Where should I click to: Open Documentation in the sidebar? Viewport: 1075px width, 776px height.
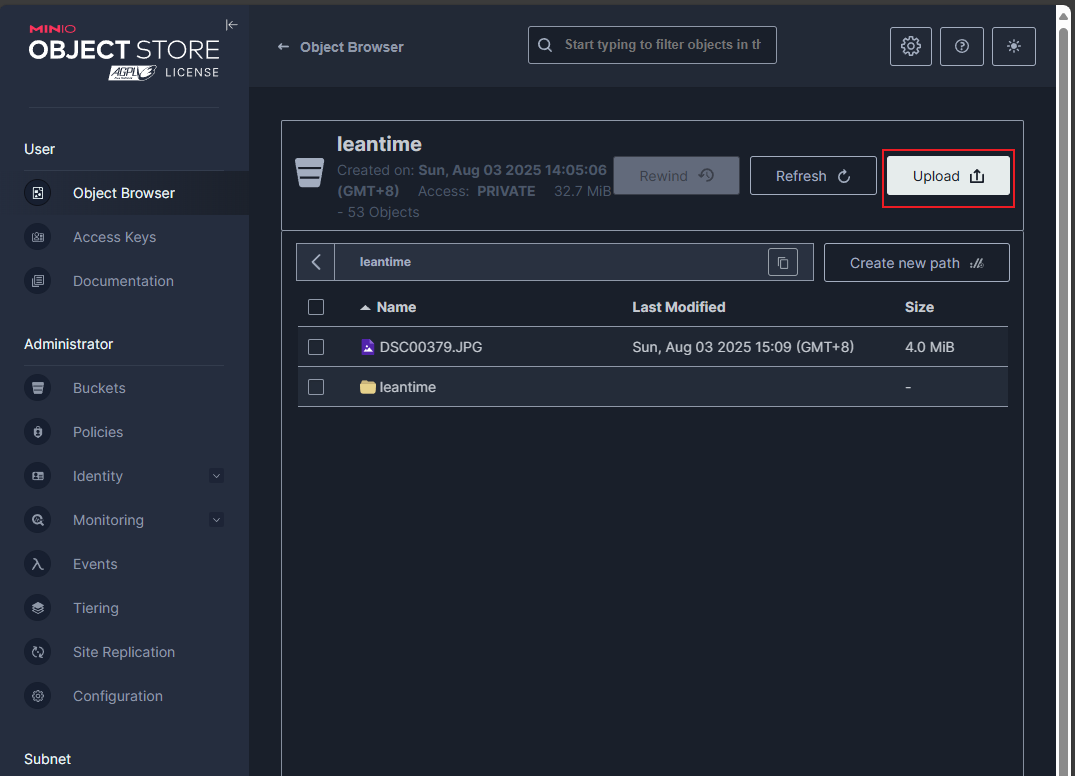tap(124, 281)
